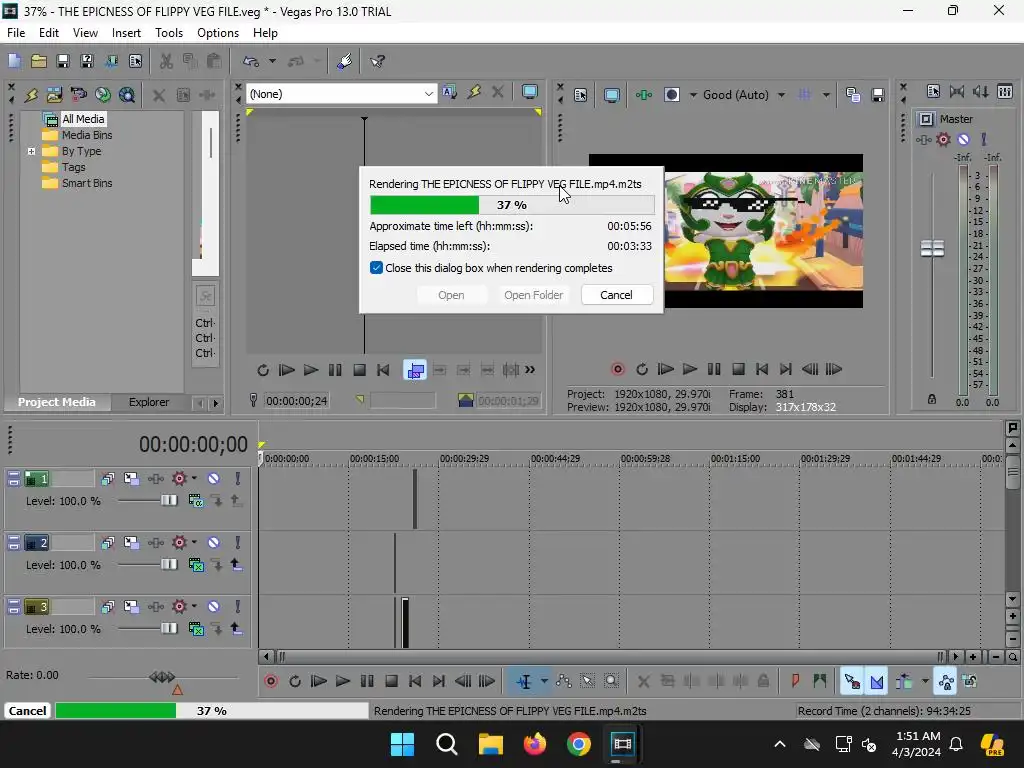Image resolution: width=1024 pixels, height=768 pixels.
Task: Click the trimmer timecode field 00:00:00;24
Action: (x=297, y=400)
